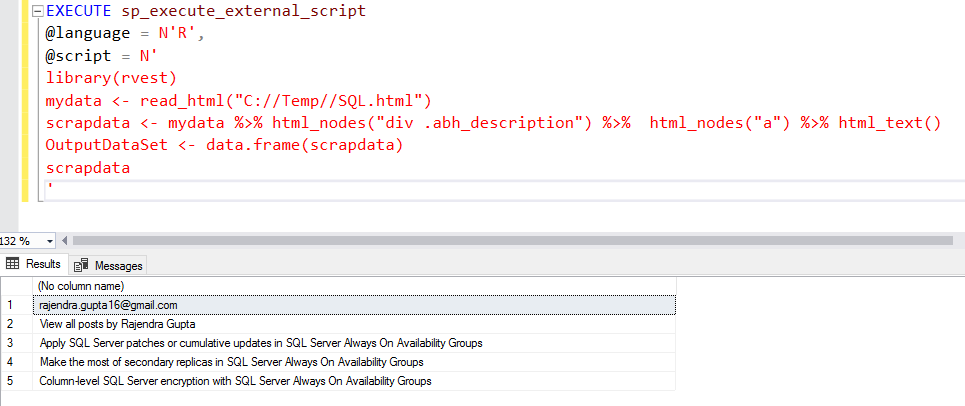The height and width of the screenshot is (406, 965).
Task: Select cell Apply SQL Server patches row
Action: (x=354, y=343)
